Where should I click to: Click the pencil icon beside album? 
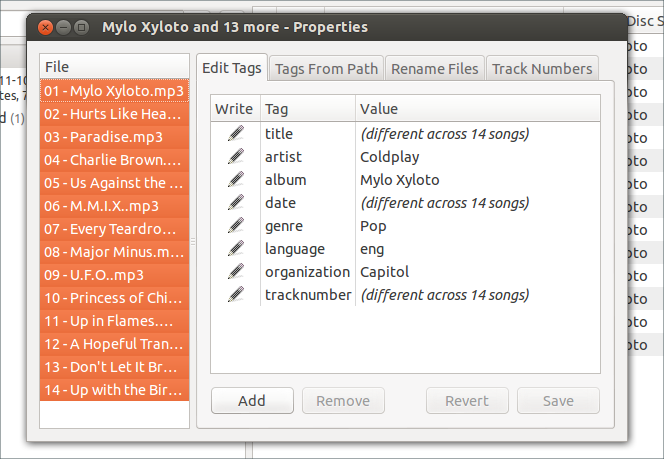pyautogui.click(x=236, y=180)
